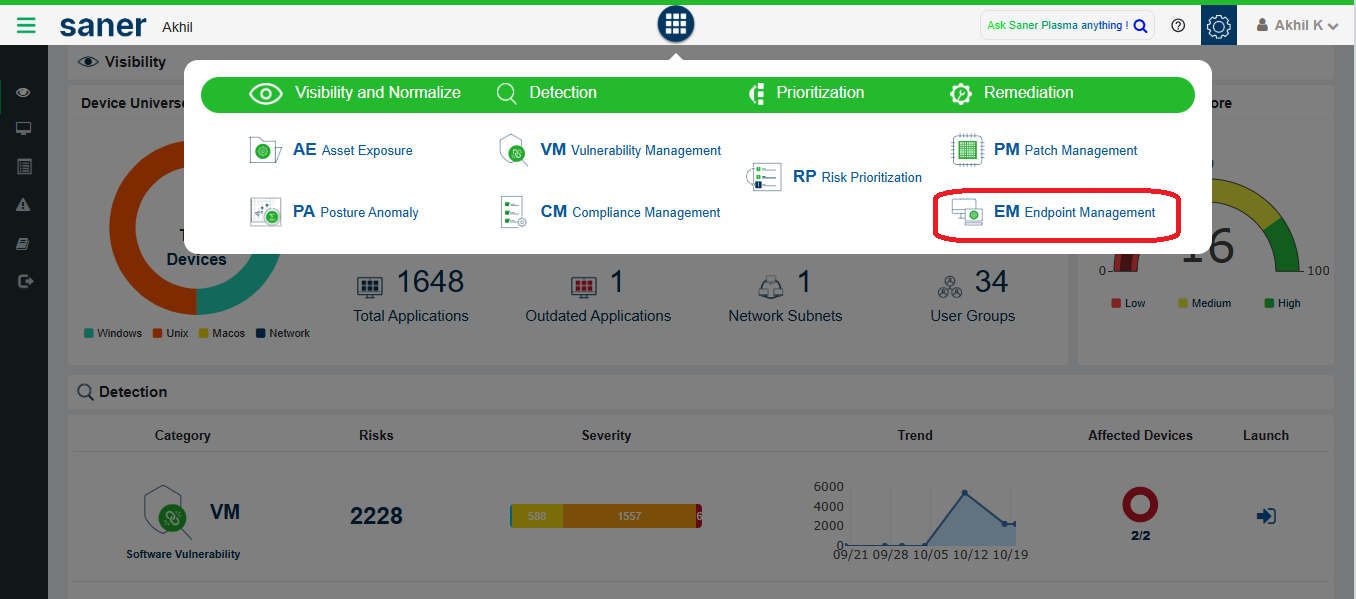The width and height of the screenshot is (1356, 599).
Task: Select Visibility and Normalize header
Action: point(355,93)
